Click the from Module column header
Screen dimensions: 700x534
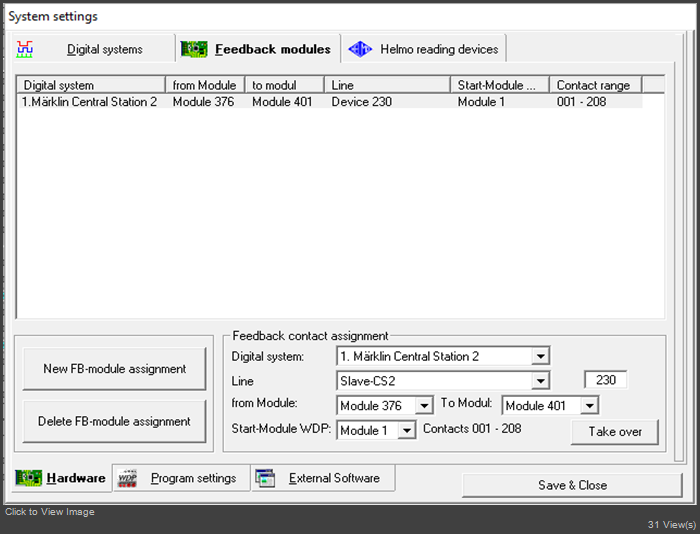tap(205, 85)
